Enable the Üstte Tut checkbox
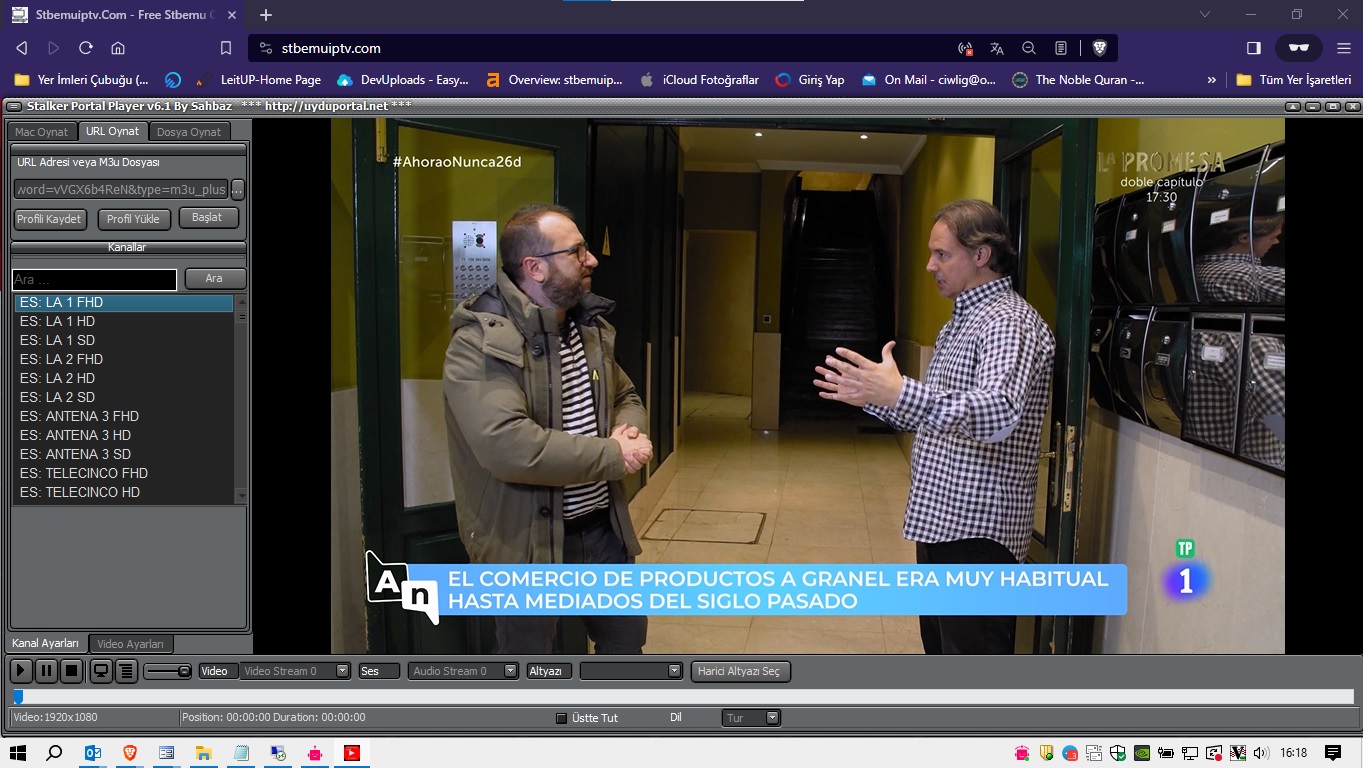 [x=561, y=718]
